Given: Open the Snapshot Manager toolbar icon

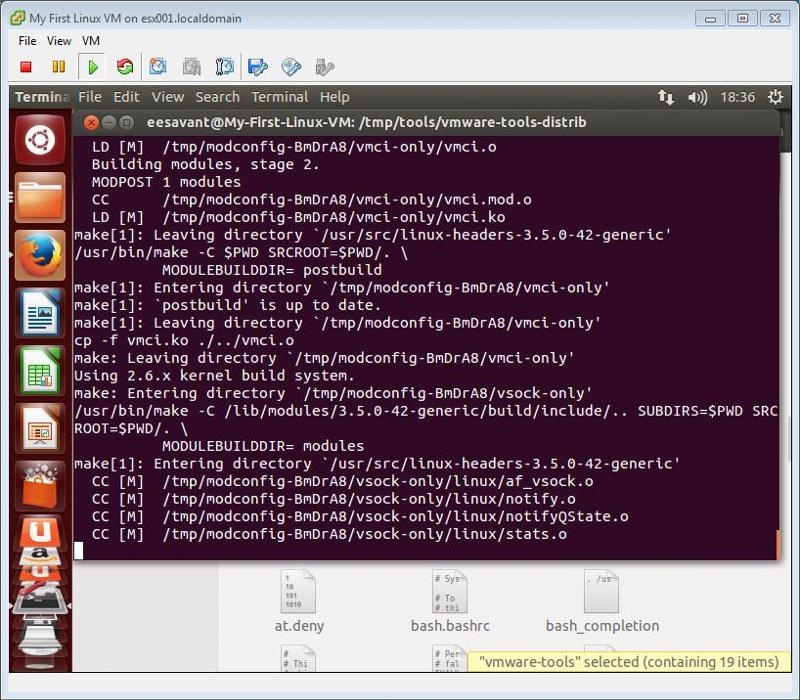Looking at the screenshot, I should (224, 67).
